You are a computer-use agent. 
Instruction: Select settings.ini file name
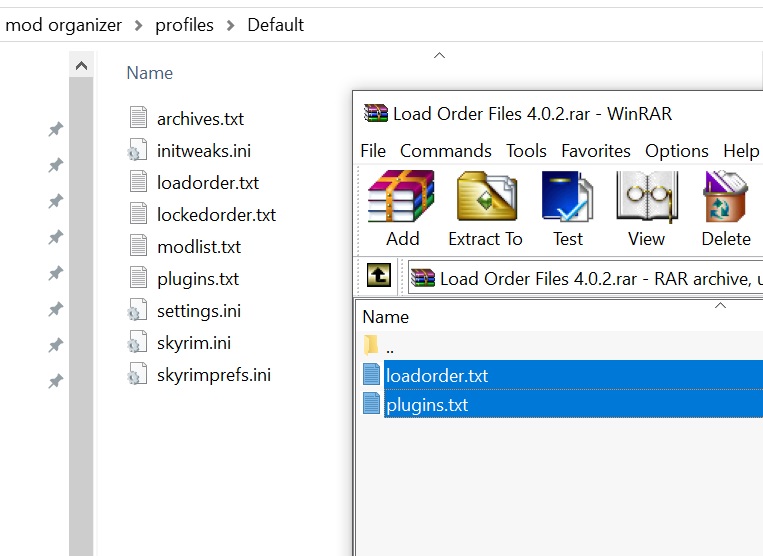pos(199,311)
